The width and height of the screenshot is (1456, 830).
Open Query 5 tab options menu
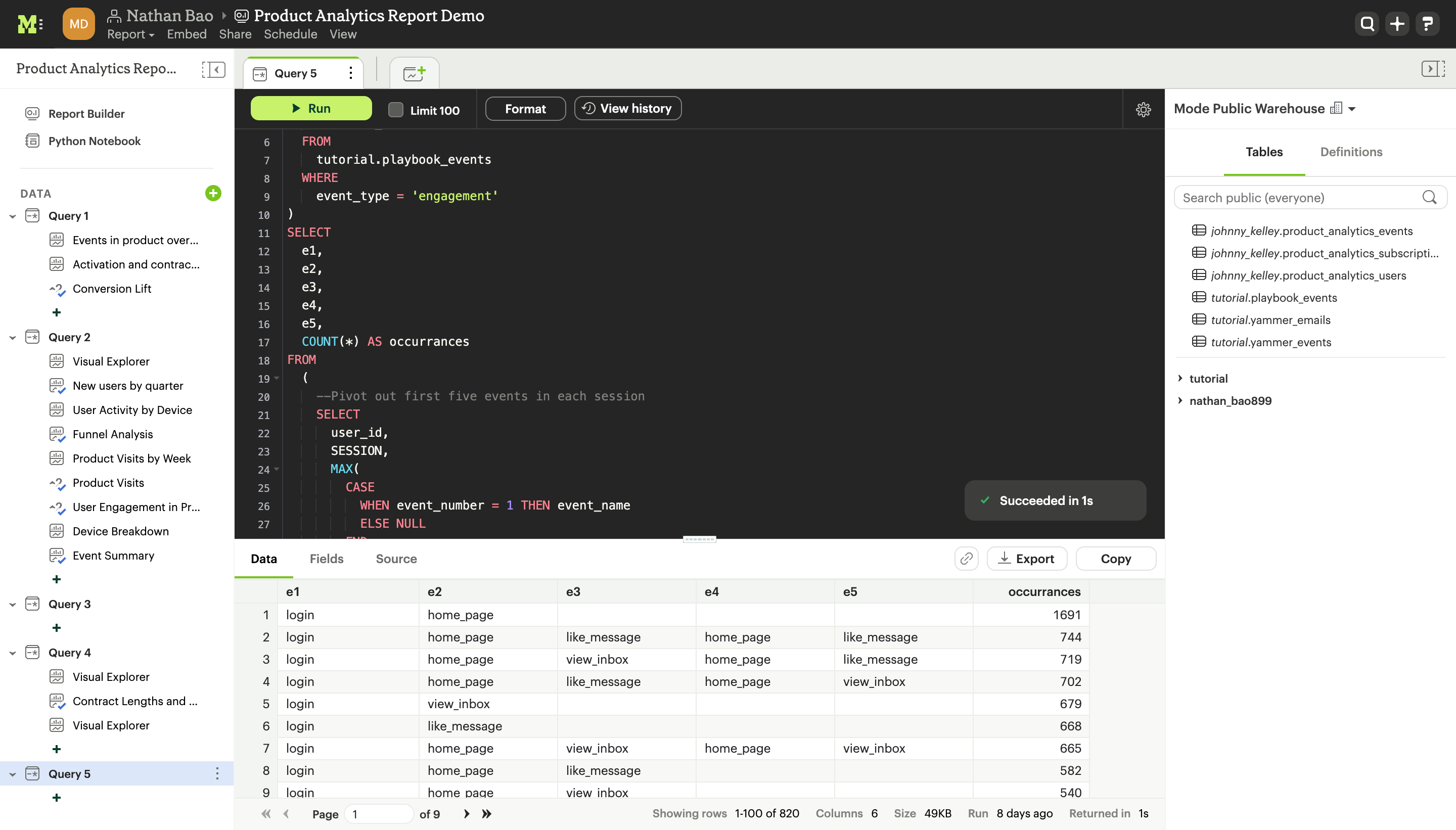pos(351,73)
